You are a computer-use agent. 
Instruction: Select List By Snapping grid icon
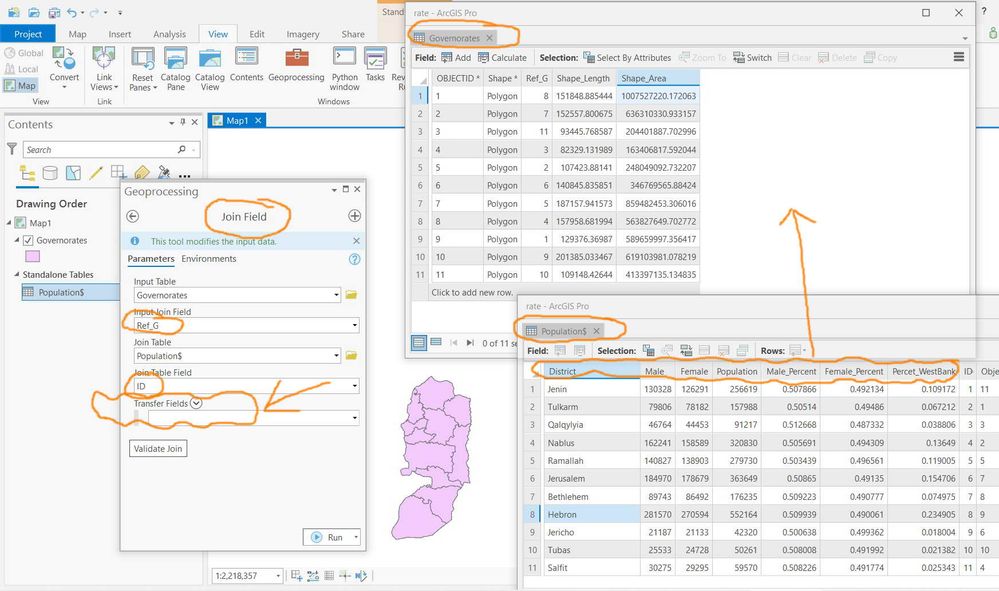(119, 172)
